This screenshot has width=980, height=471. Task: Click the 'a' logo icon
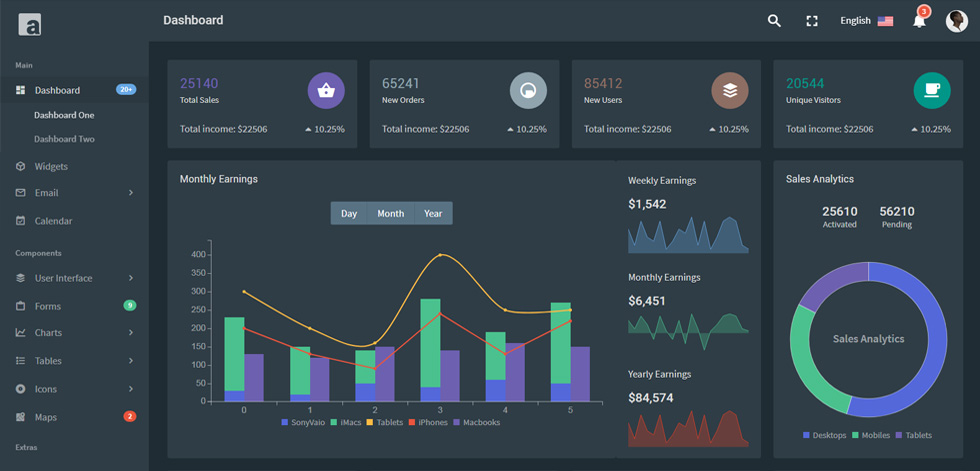(x=29, y=24)
